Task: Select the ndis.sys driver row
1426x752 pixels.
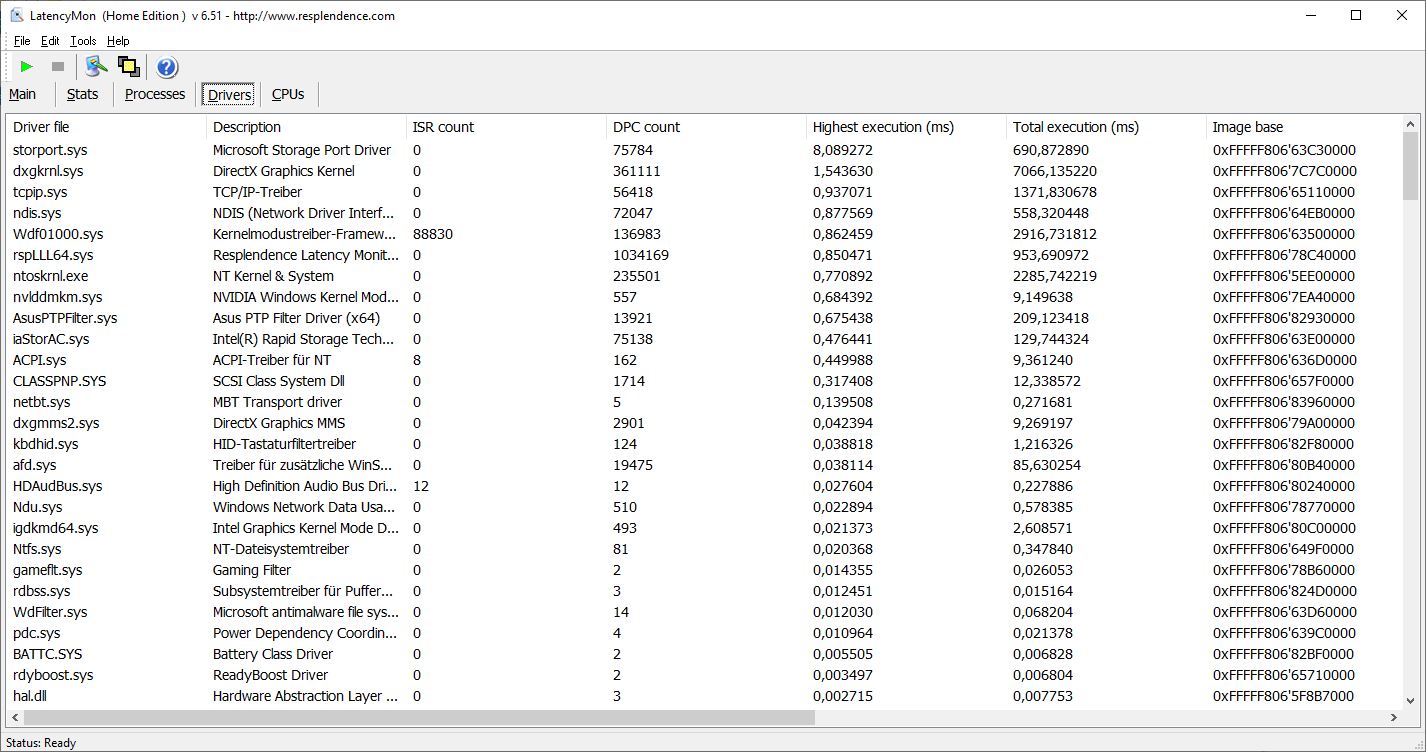Action: coord(704,213)
